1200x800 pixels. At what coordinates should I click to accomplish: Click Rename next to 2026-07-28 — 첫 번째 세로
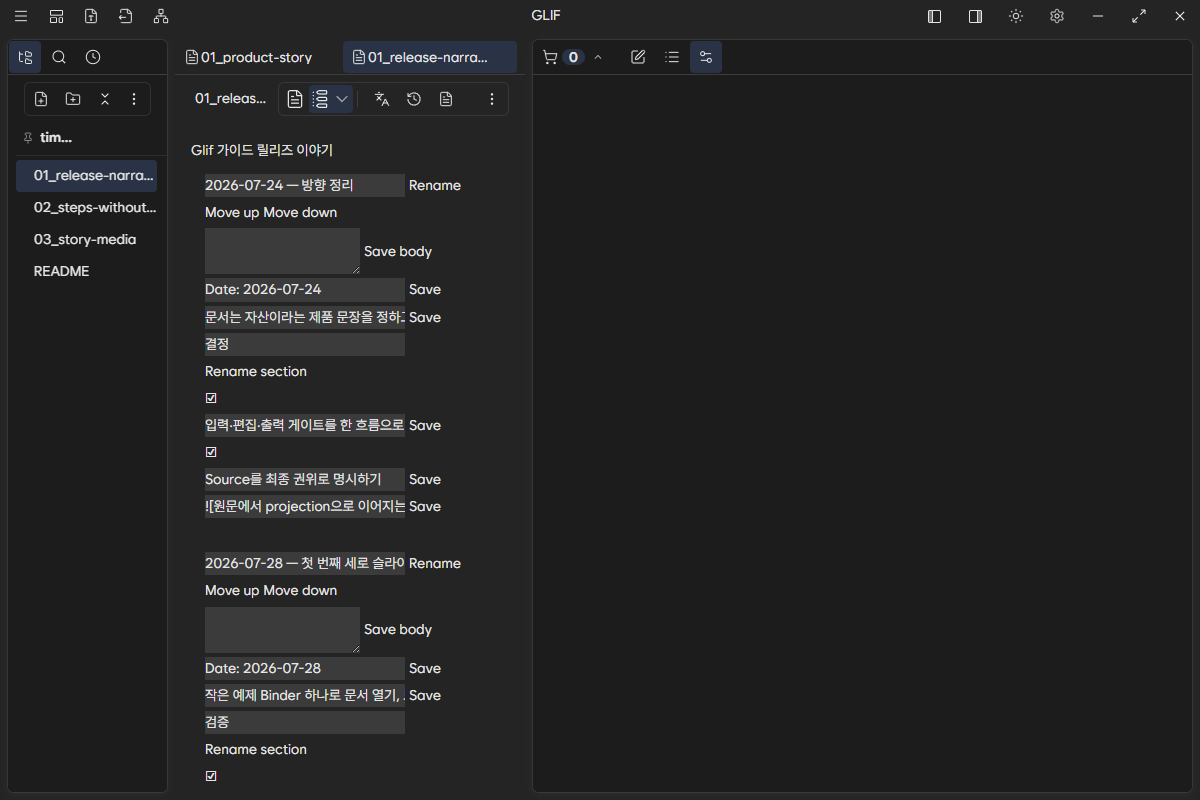click(x=435, y=563)
